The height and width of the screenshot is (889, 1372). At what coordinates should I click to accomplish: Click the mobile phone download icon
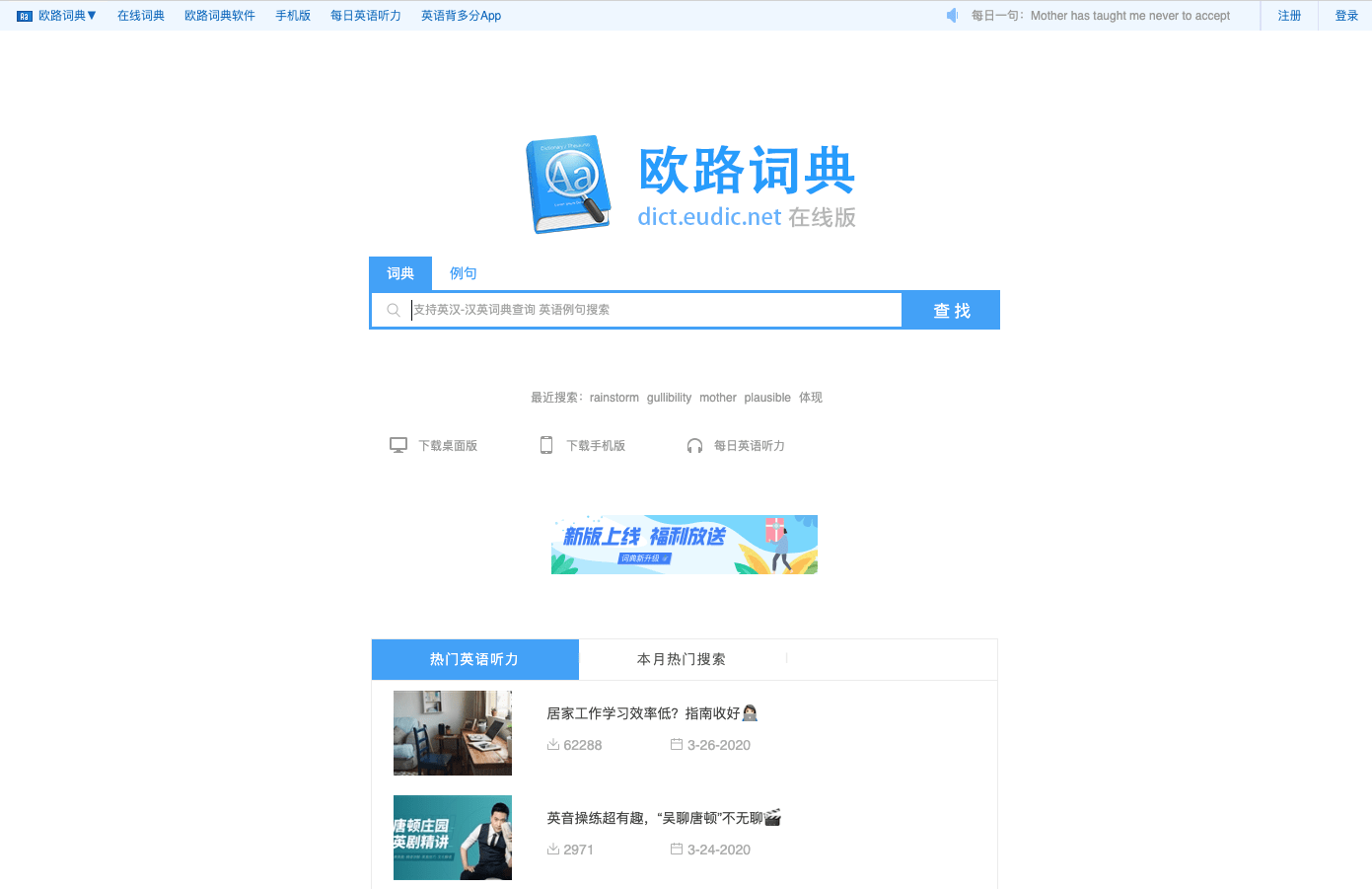[546, 445]
